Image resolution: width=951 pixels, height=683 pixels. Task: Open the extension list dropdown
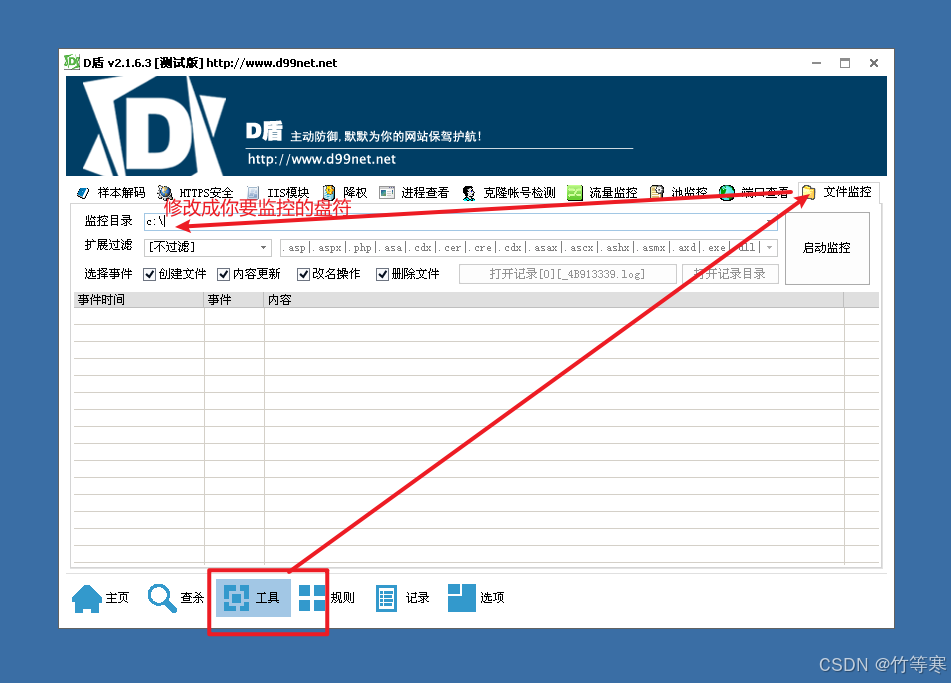768,247
